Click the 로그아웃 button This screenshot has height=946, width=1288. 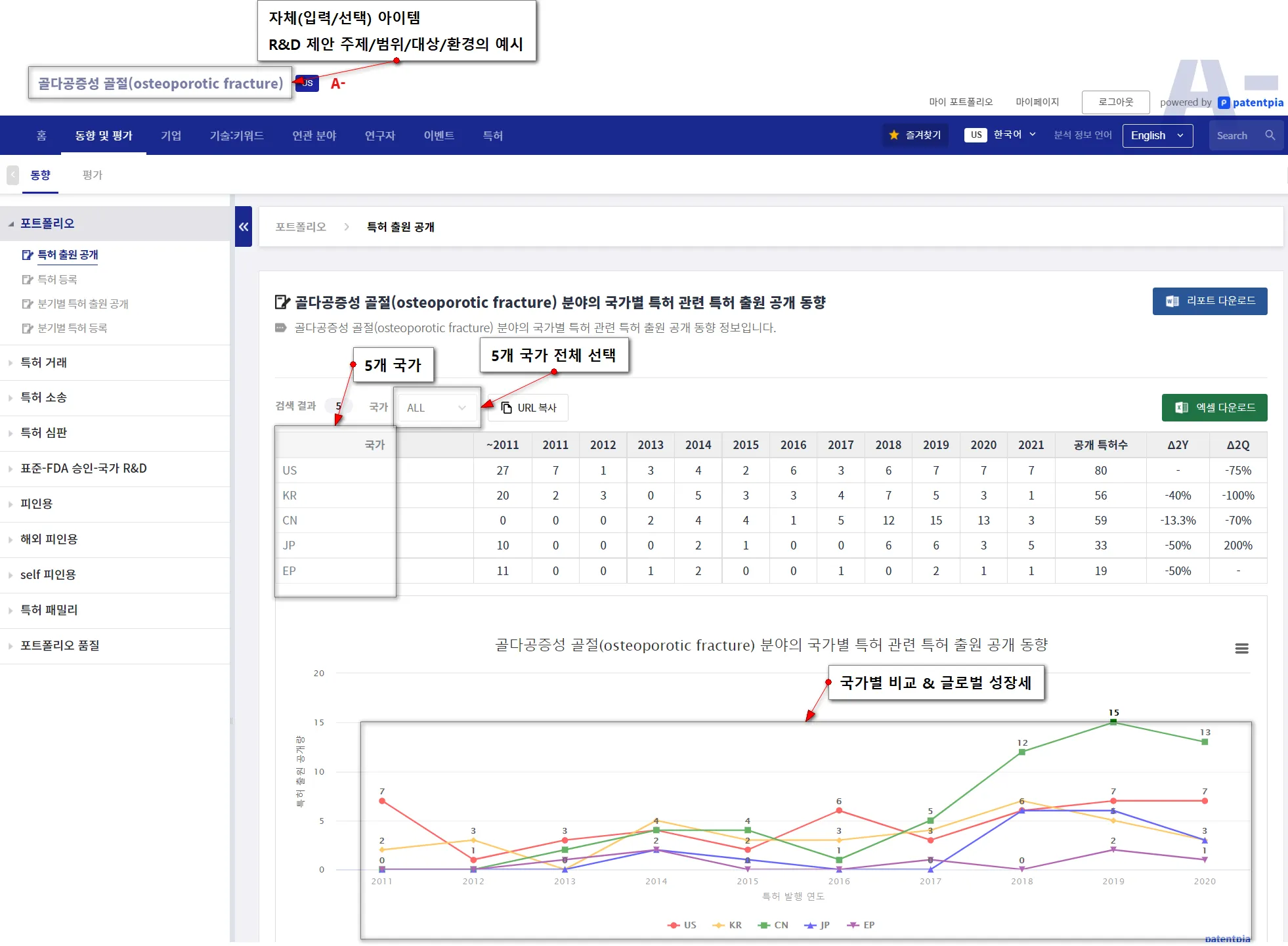(1115, 102)
